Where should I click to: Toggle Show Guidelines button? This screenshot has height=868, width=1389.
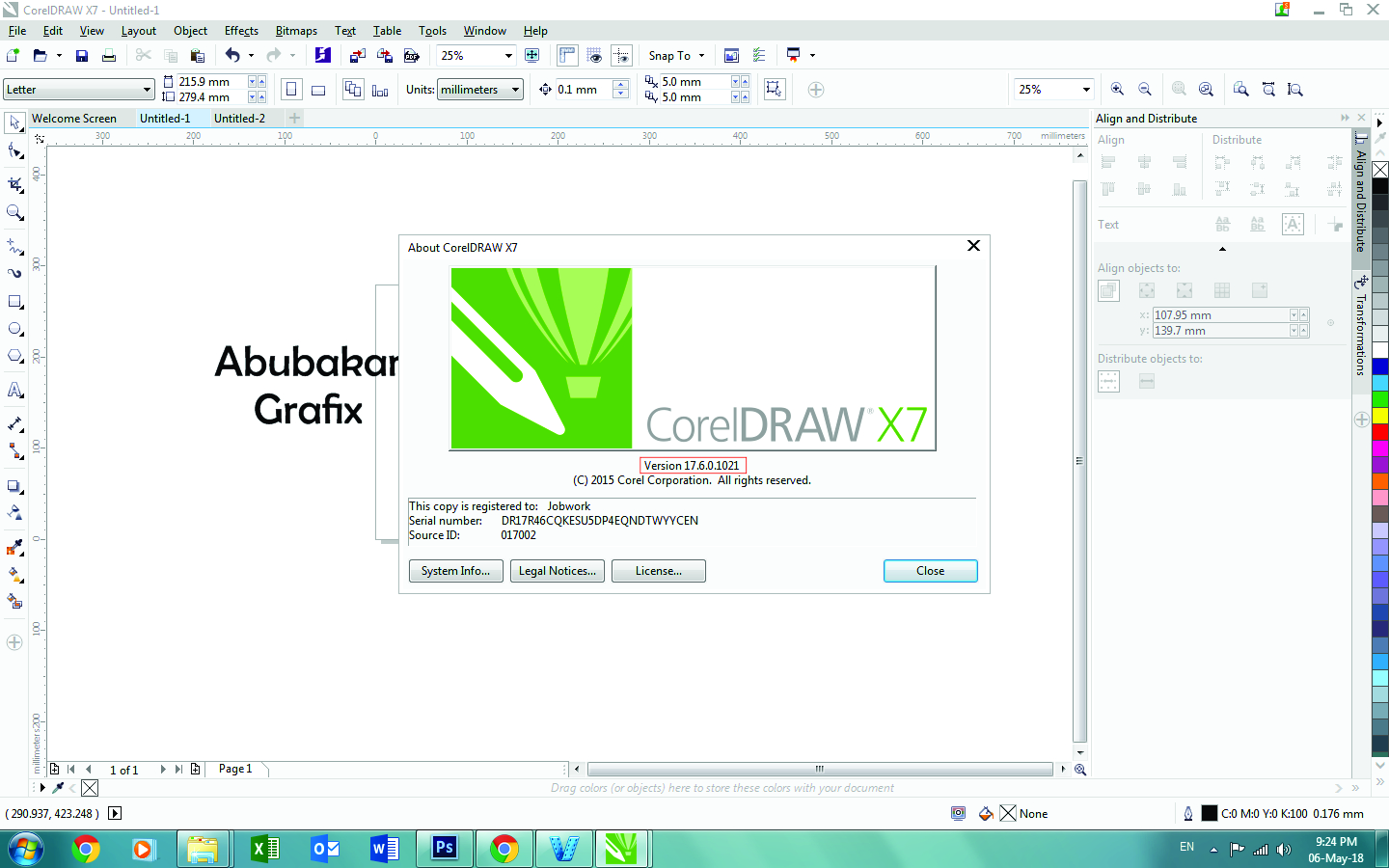[621, 56]
